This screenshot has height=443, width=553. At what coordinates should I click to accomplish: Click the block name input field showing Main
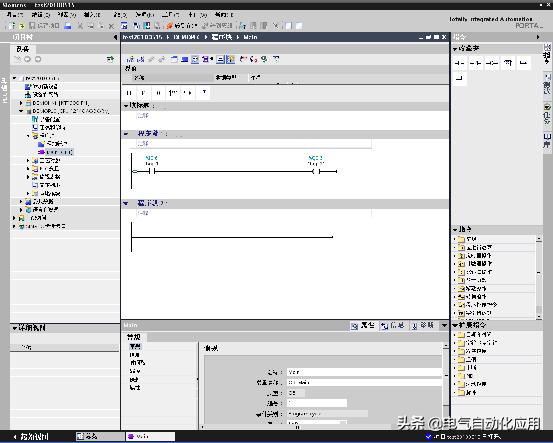click(x=364, y=372)
